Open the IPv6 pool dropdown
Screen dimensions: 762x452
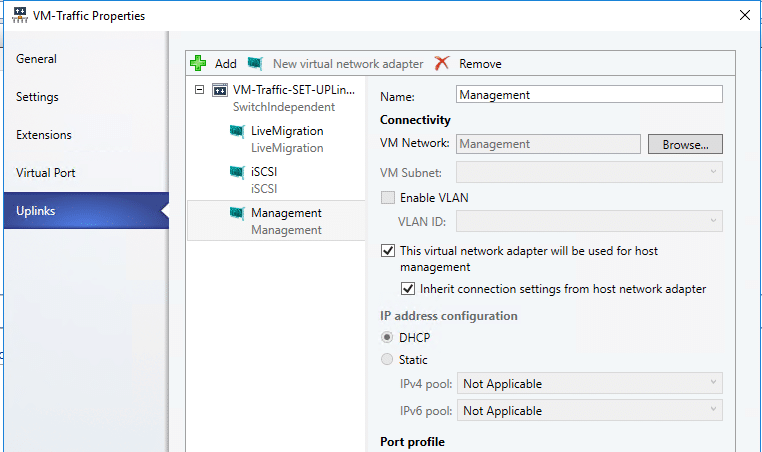pyautogui.click(x=589, y=410)
